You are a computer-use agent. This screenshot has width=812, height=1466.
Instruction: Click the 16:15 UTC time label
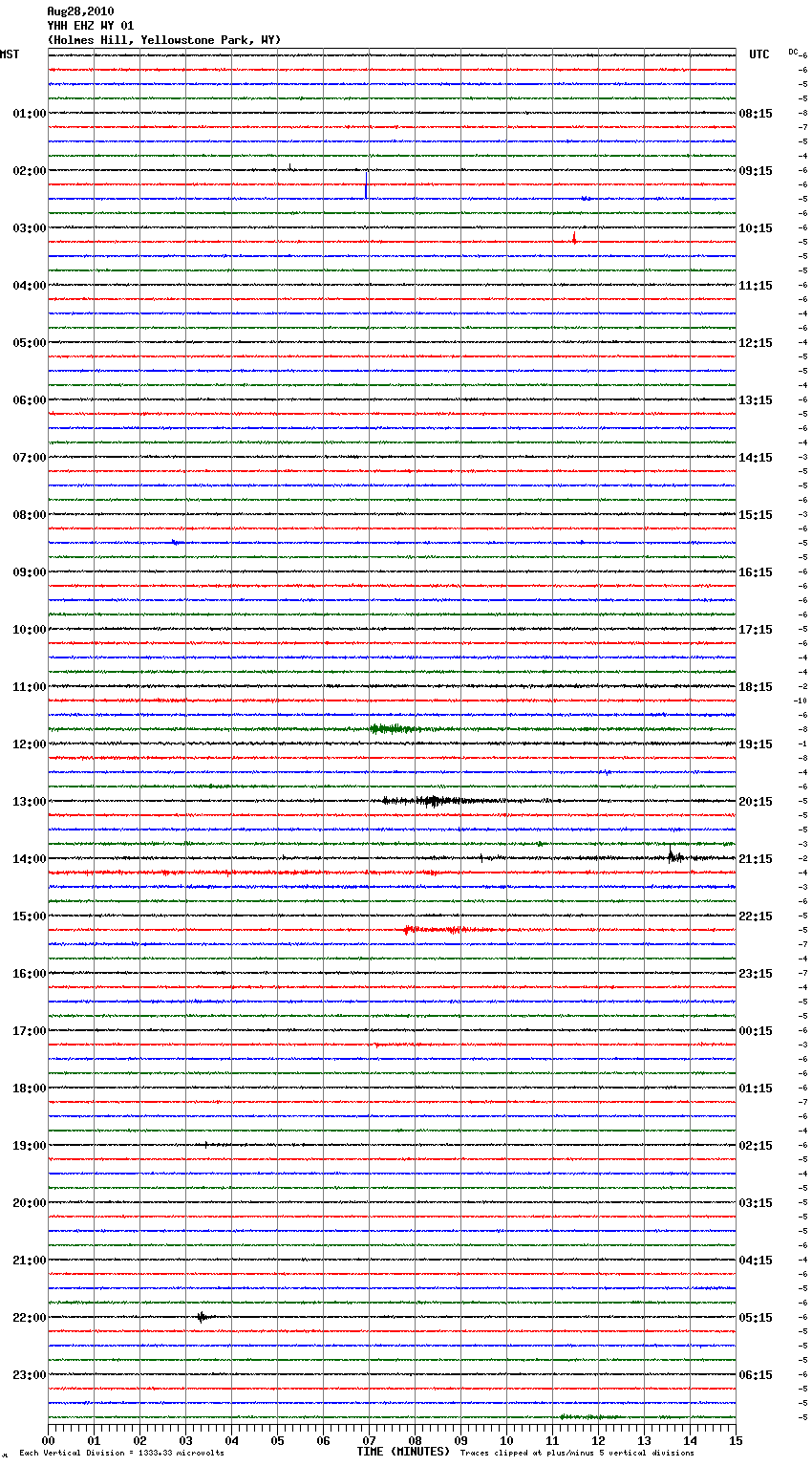click(x=756, y=572)
